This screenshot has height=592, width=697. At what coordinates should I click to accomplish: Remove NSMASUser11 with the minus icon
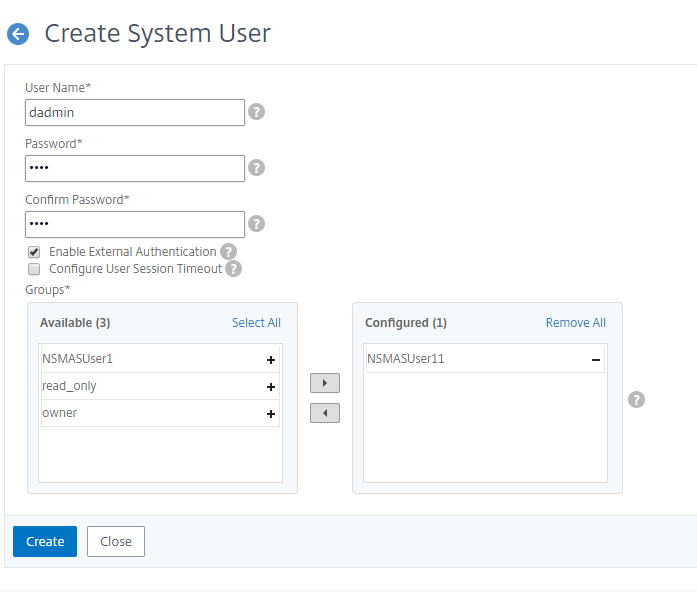(x=596, y=360)
